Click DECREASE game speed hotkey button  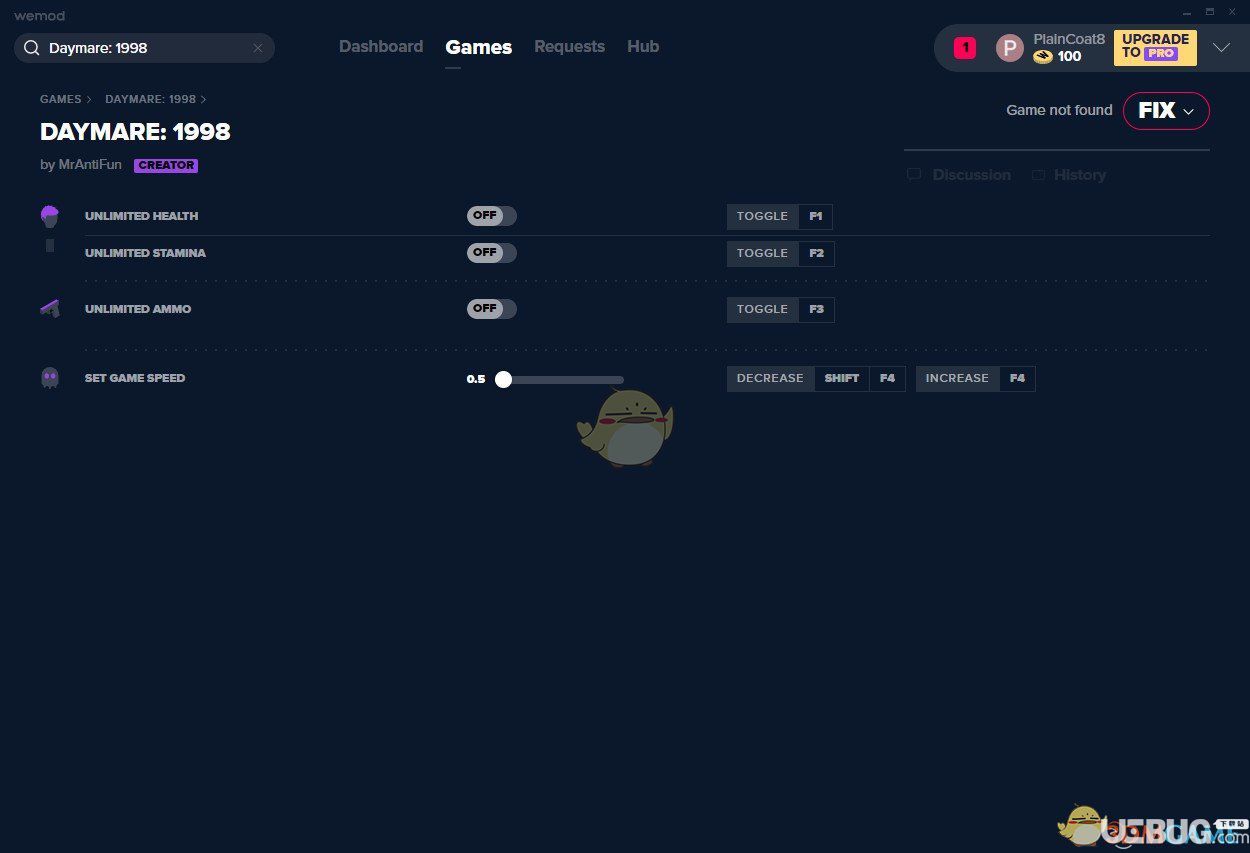(771, 378)
